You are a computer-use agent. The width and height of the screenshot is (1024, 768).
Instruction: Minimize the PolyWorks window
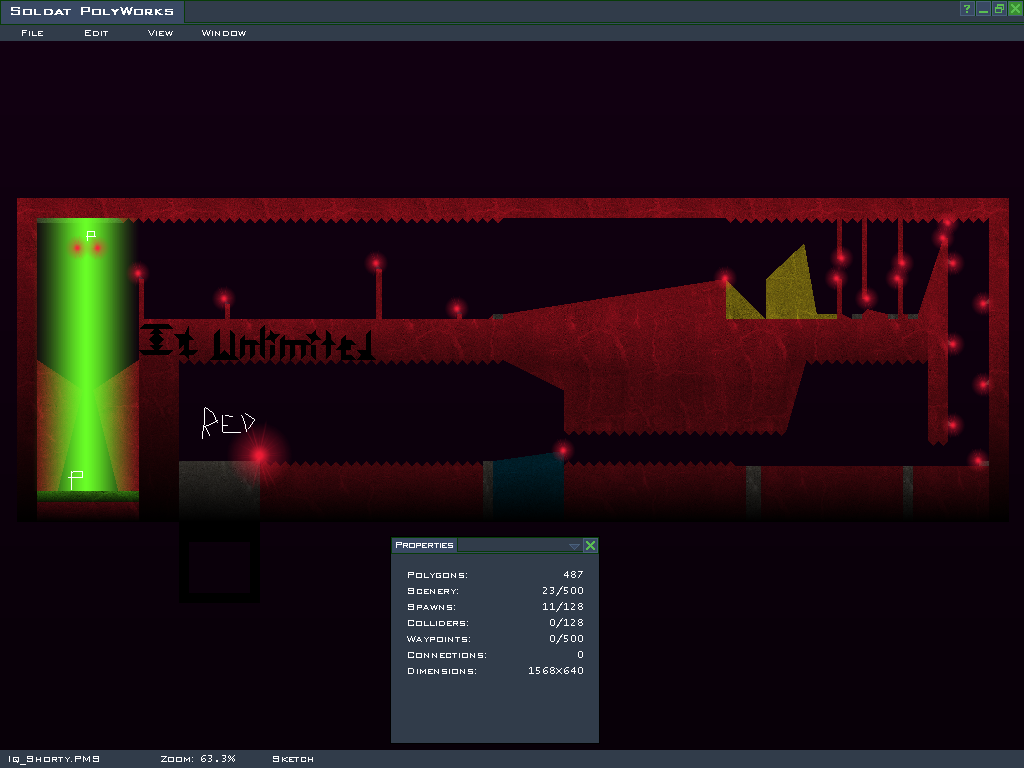tap(983, 9)
